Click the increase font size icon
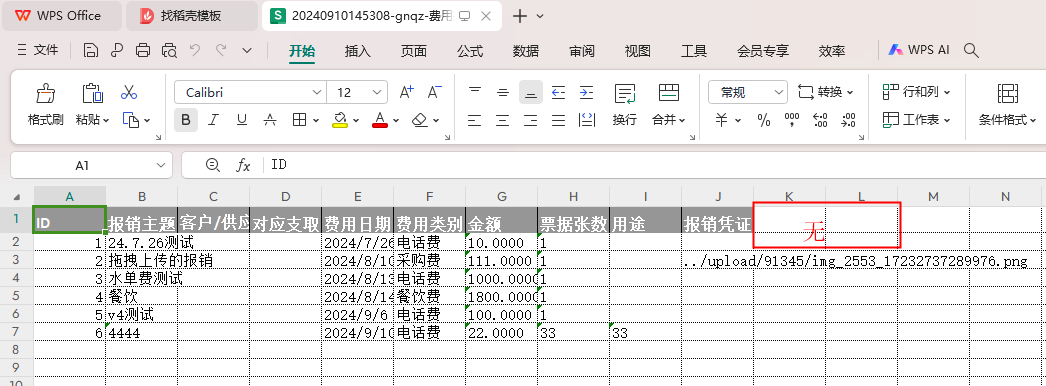Viewport: 1046px width, 386px height. (406, 92)
